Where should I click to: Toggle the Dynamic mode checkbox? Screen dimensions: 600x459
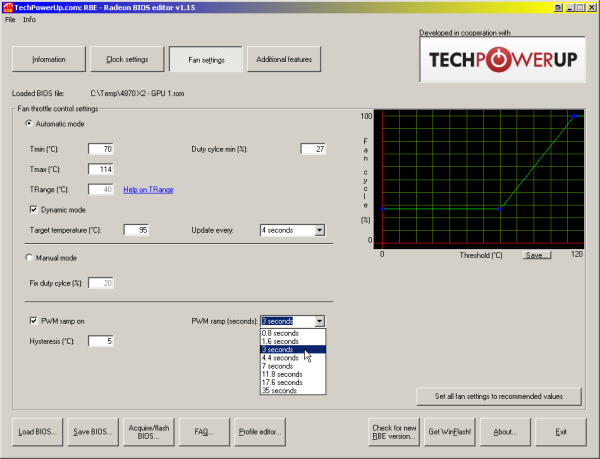pos(34,209)
